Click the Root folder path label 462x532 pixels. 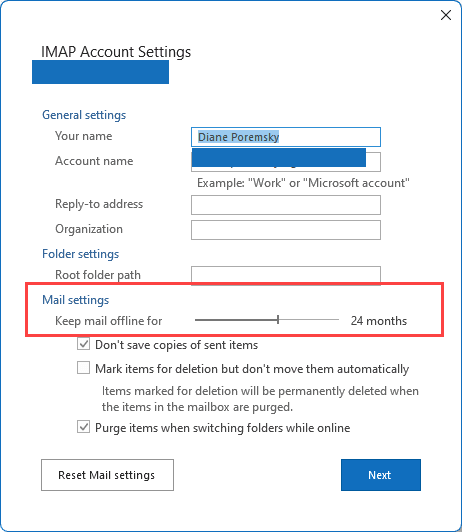98,275
